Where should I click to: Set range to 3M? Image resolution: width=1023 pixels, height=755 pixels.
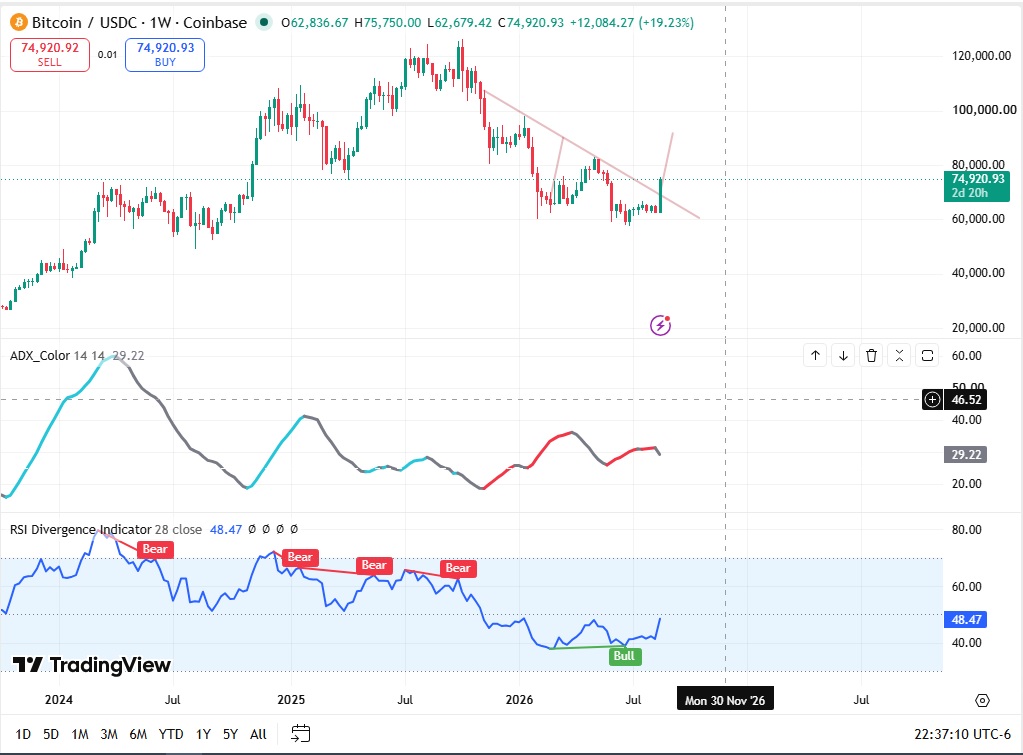click(109, 734)
